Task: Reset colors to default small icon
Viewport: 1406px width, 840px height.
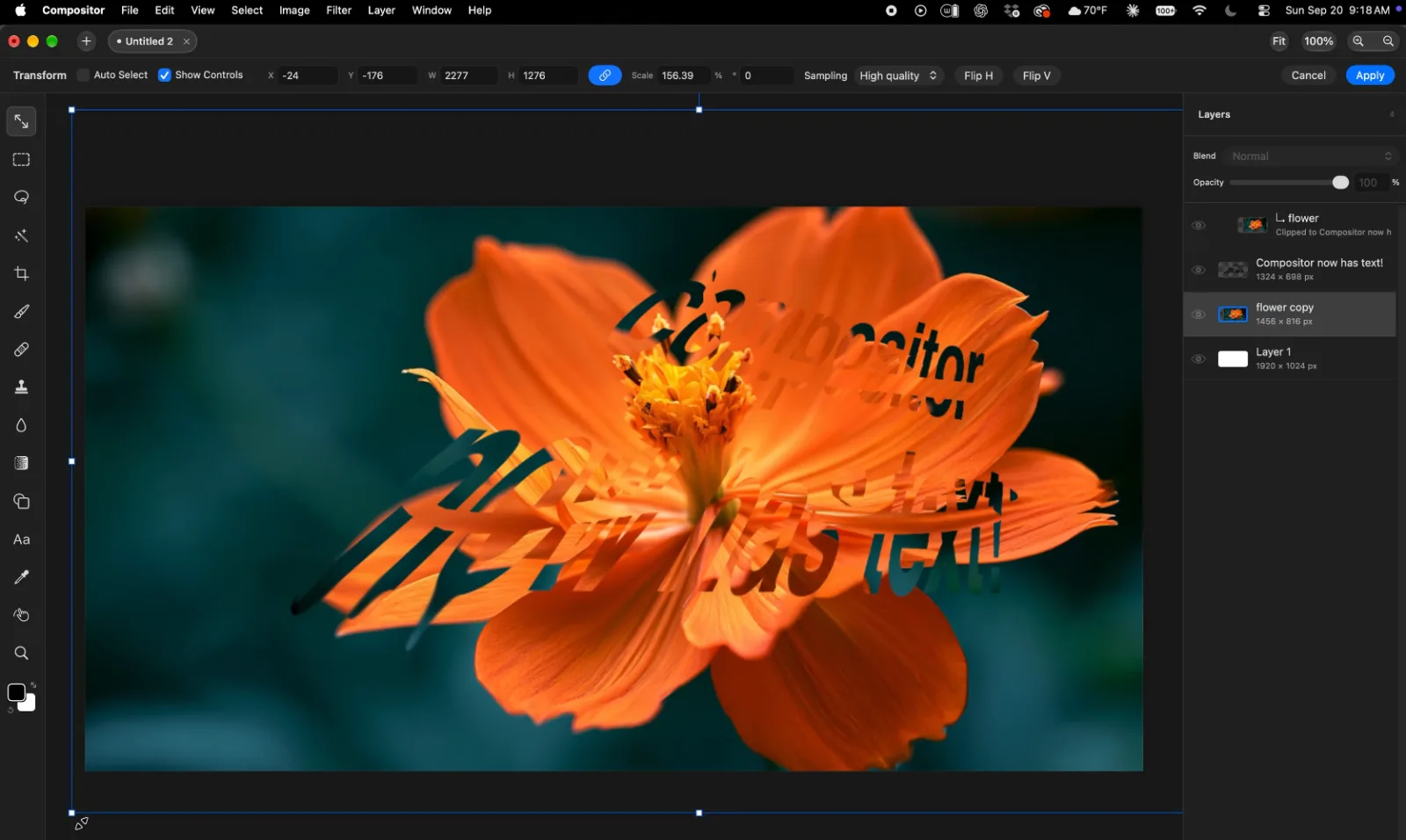Action: pyautogui.click(x=11, y=710)
